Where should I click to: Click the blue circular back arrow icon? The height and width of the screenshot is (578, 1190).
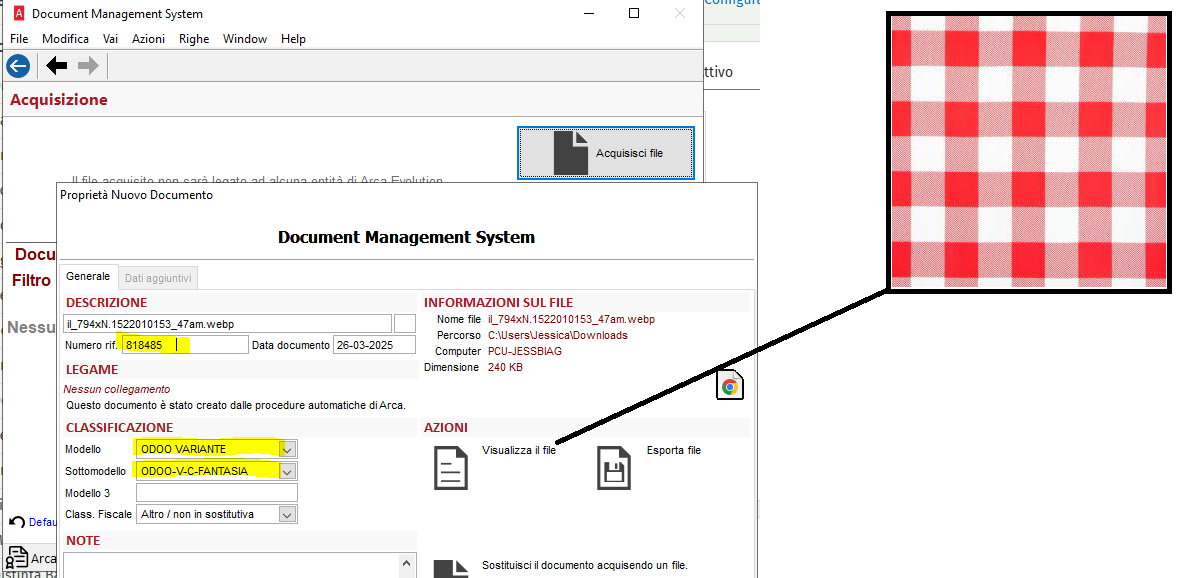click(18, 66)
